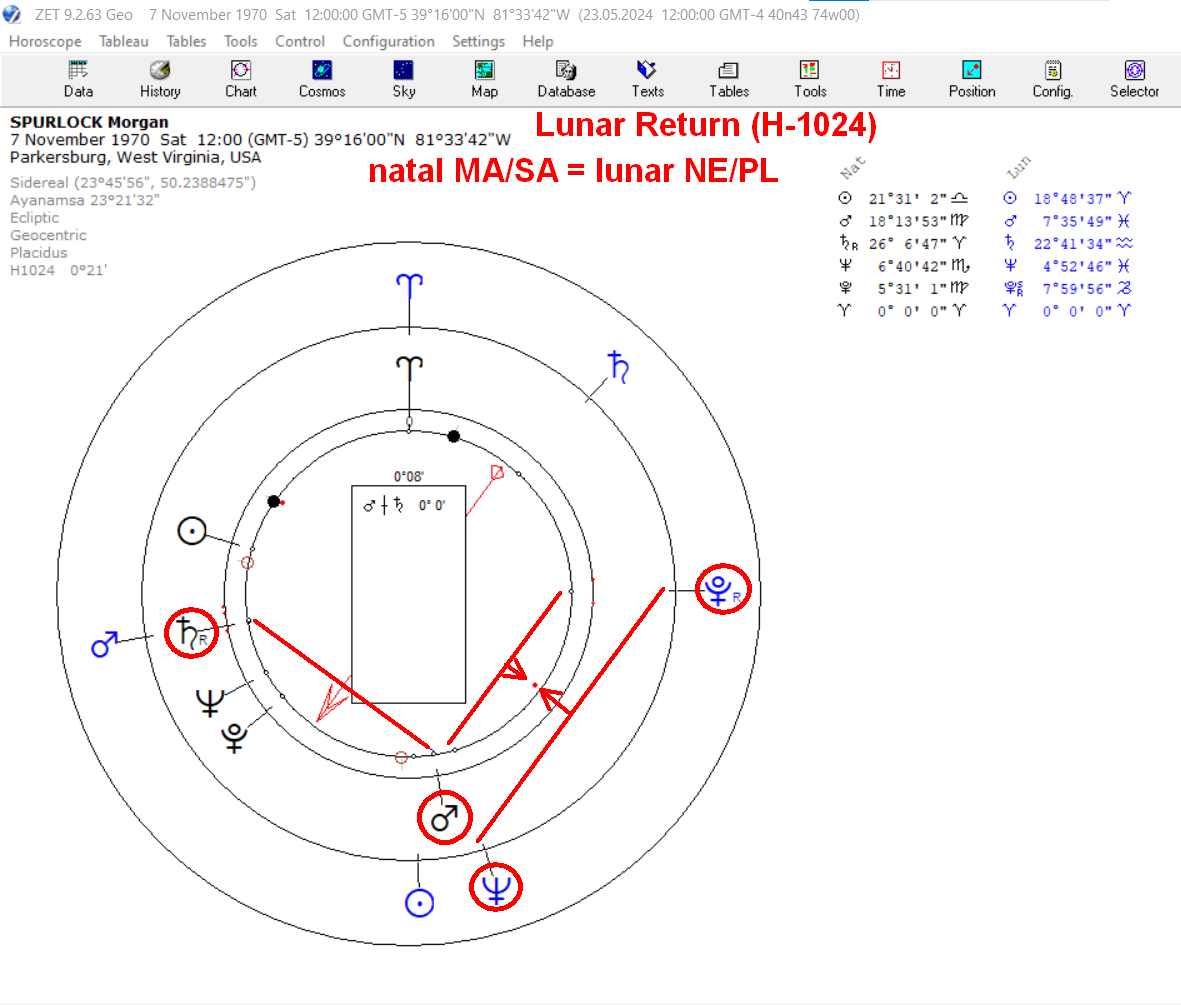The height and width of the screenshot is (1005, 1181).
Task: Open the Tables toolbar icon
Action: 728,79
